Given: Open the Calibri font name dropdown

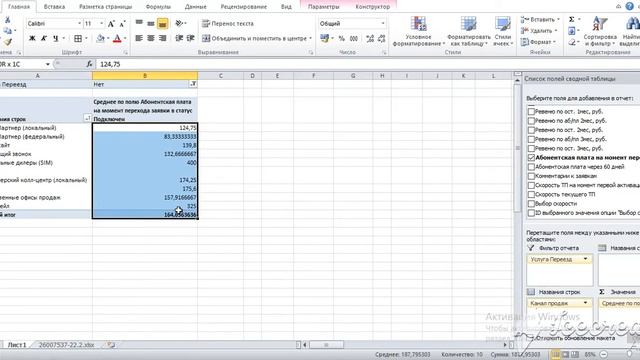Looking at the screenshot, I should tap(79, 24).
